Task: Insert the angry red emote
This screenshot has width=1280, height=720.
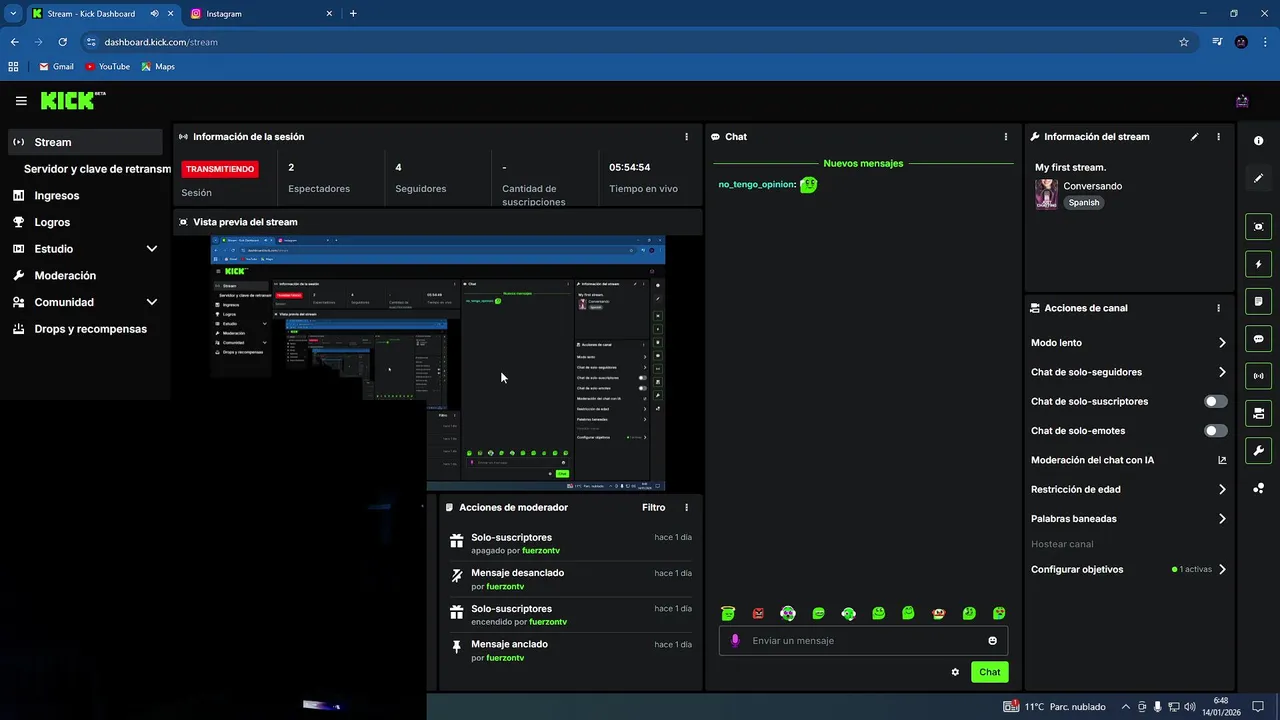Action: [758, 613]
